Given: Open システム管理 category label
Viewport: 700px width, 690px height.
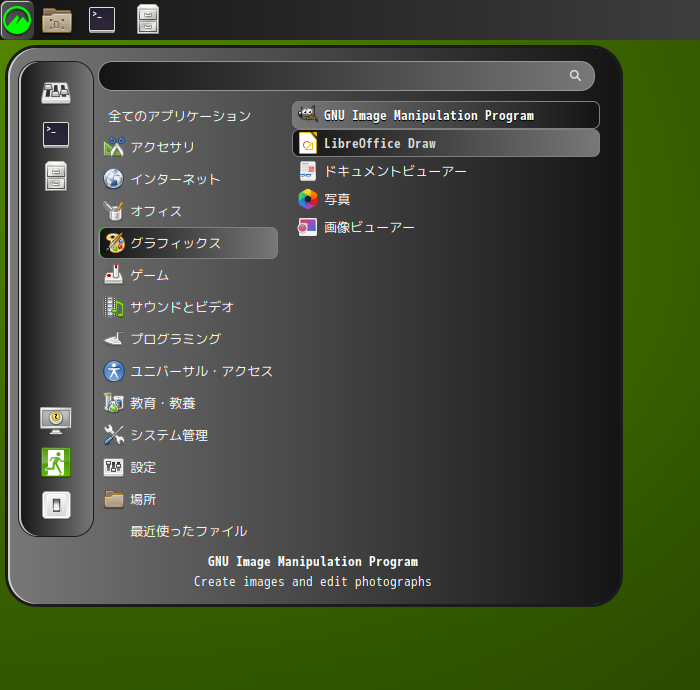Looking at the screenshot, I should 169,435.
